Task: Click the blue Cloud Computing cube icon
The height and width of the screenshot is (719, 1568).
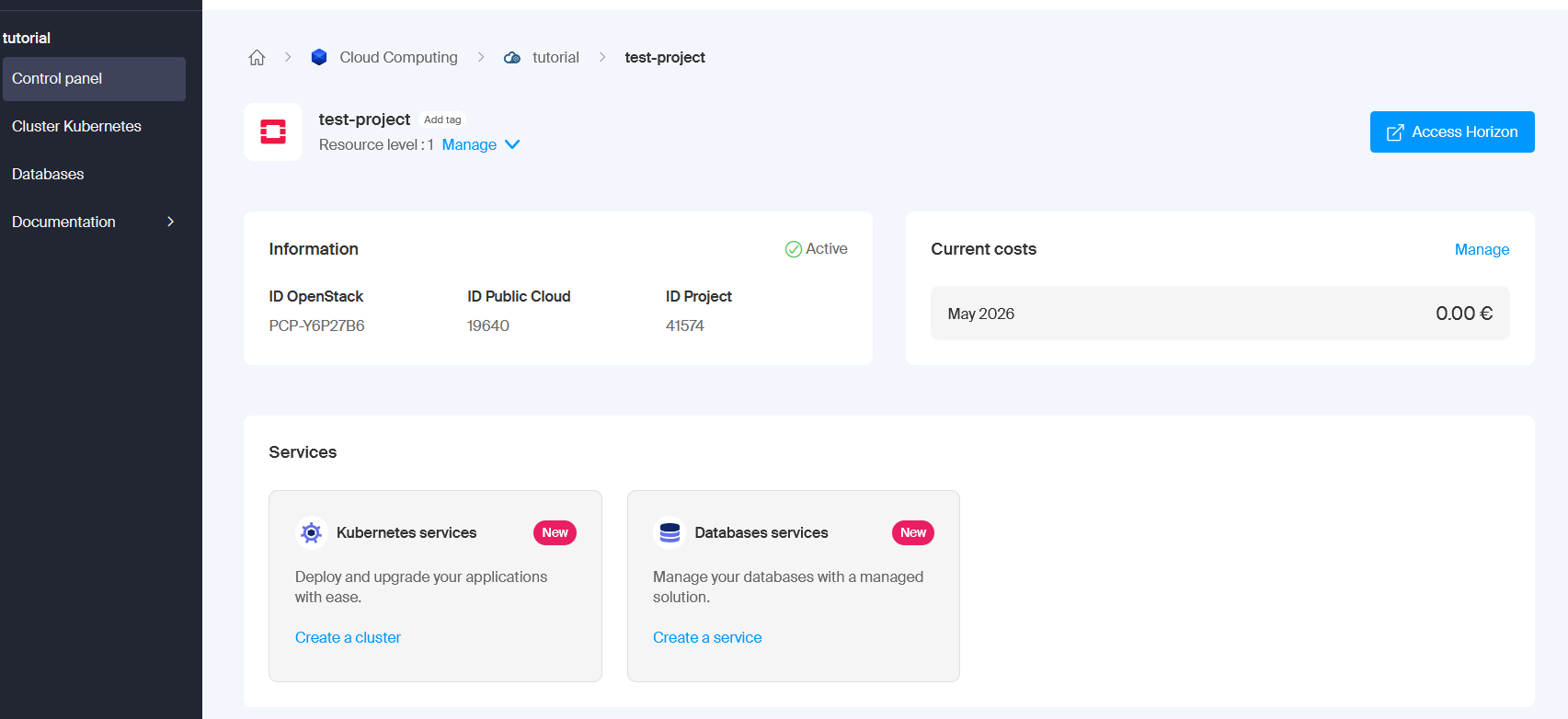Action: (x=319, y=57)
